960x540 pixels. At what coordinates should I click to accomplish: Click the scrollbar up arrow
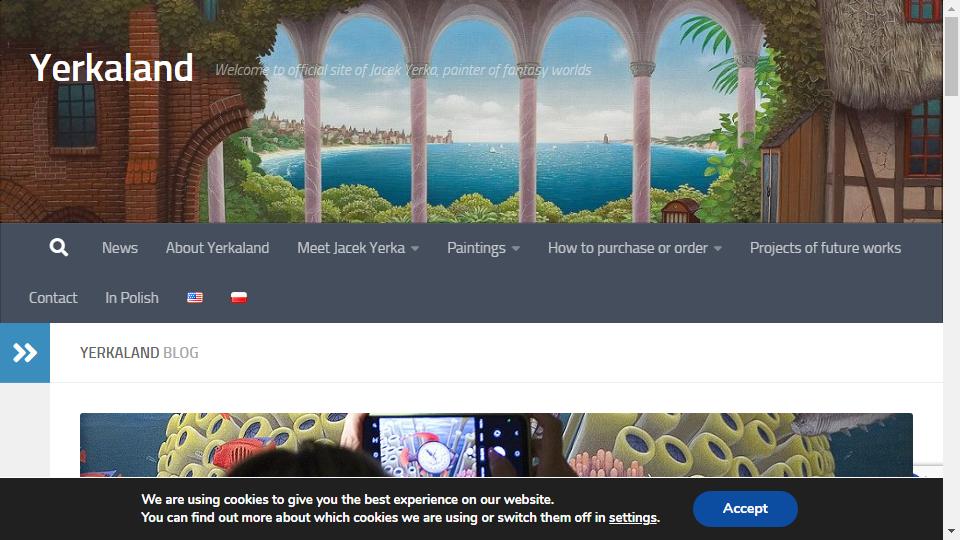(951, 8)
